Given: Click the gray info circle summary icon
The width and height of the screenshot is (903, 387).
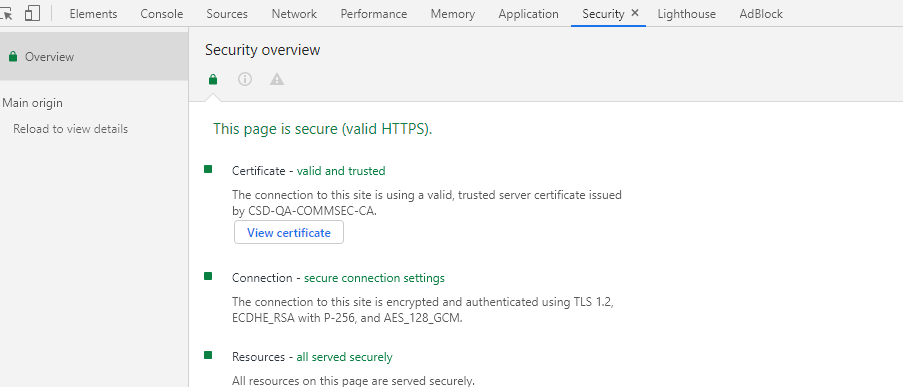Looking at the screenshot, I should point(245,79).
